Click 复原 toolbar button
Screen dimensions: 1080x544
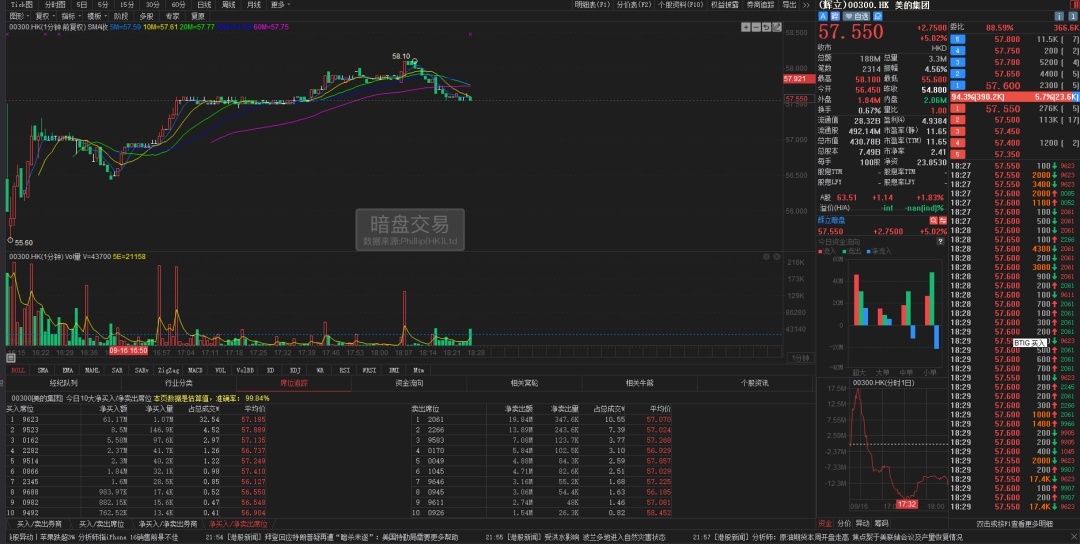tap(198, 16)
